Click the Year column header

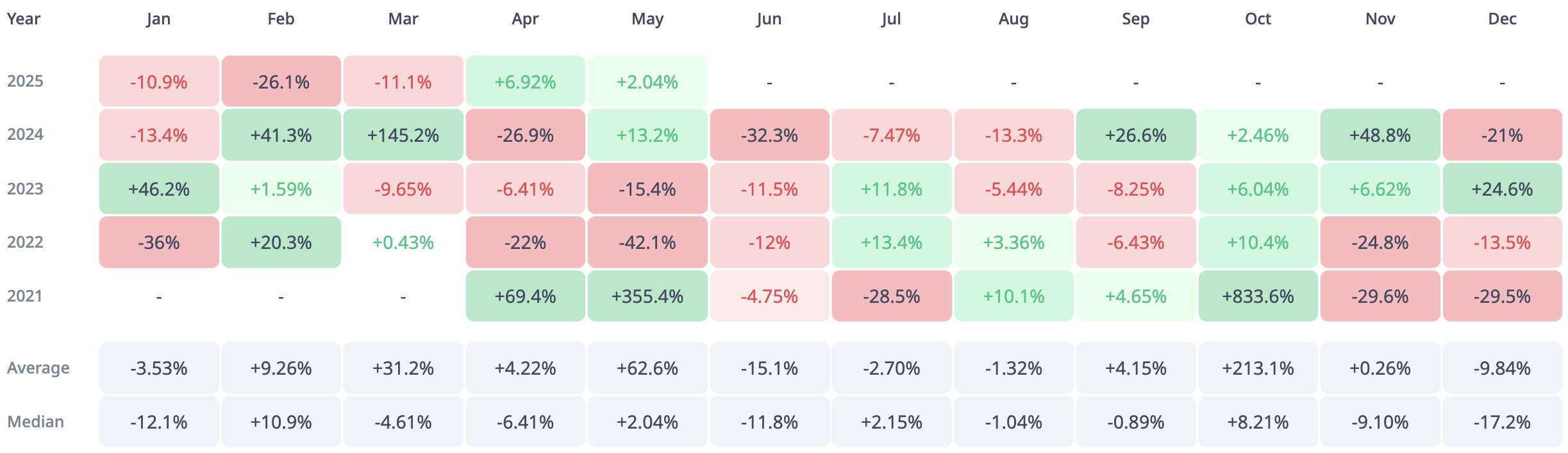click(24, 19)
